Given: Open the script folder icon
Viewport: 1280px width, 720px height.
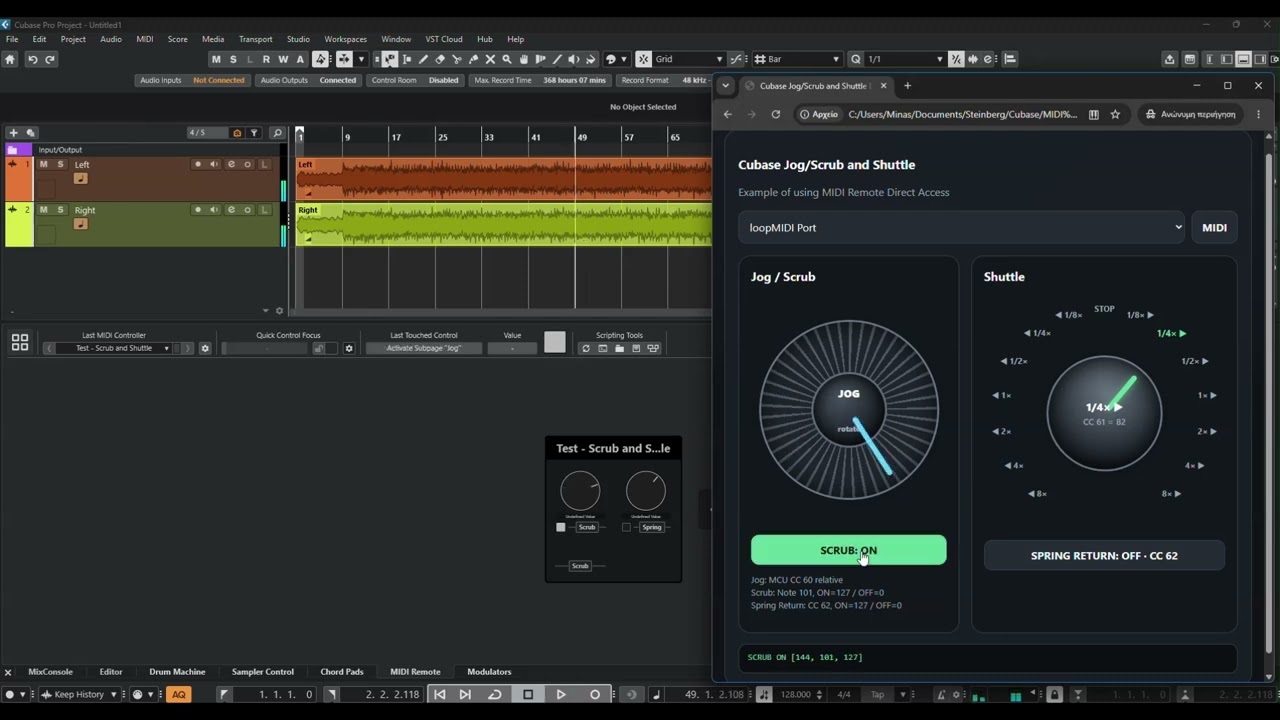Looking at the screenshot, I should coord(619,348).
